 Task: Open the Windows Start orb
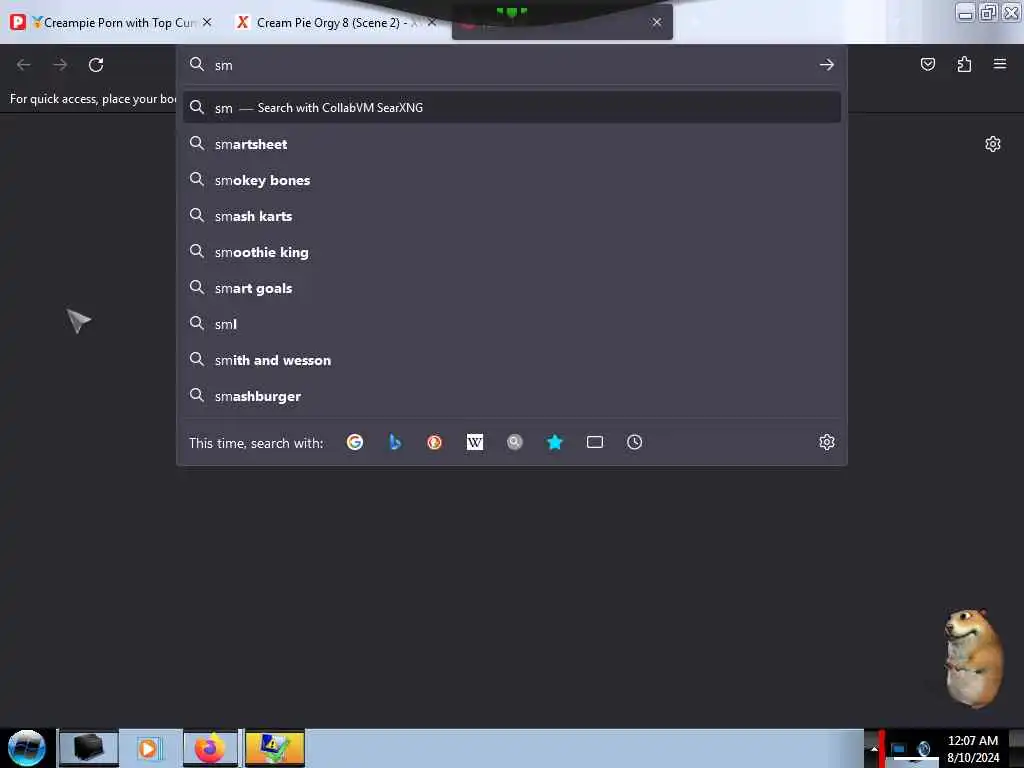pyautogui.click(x=27, y=748)
